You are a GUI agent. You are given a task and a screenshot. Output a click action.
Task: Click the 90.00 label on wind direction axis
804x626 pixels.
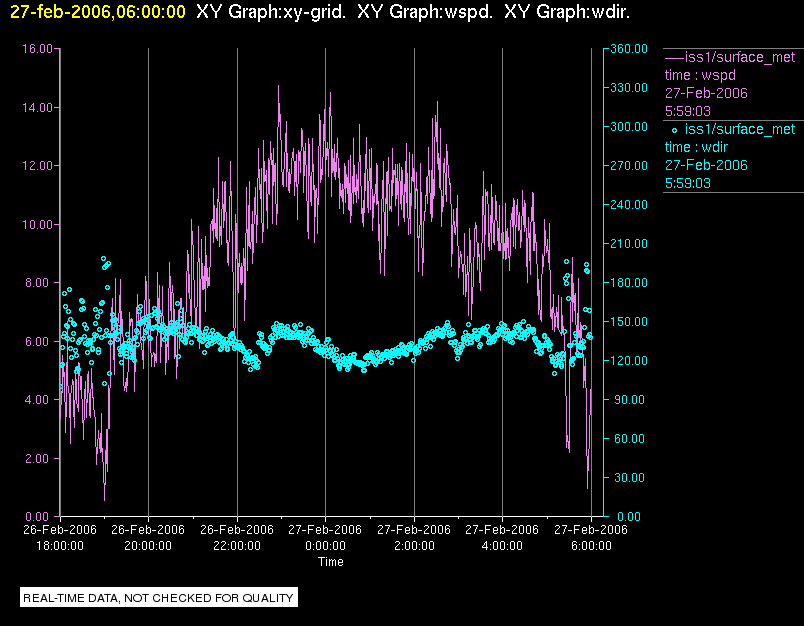629,400
